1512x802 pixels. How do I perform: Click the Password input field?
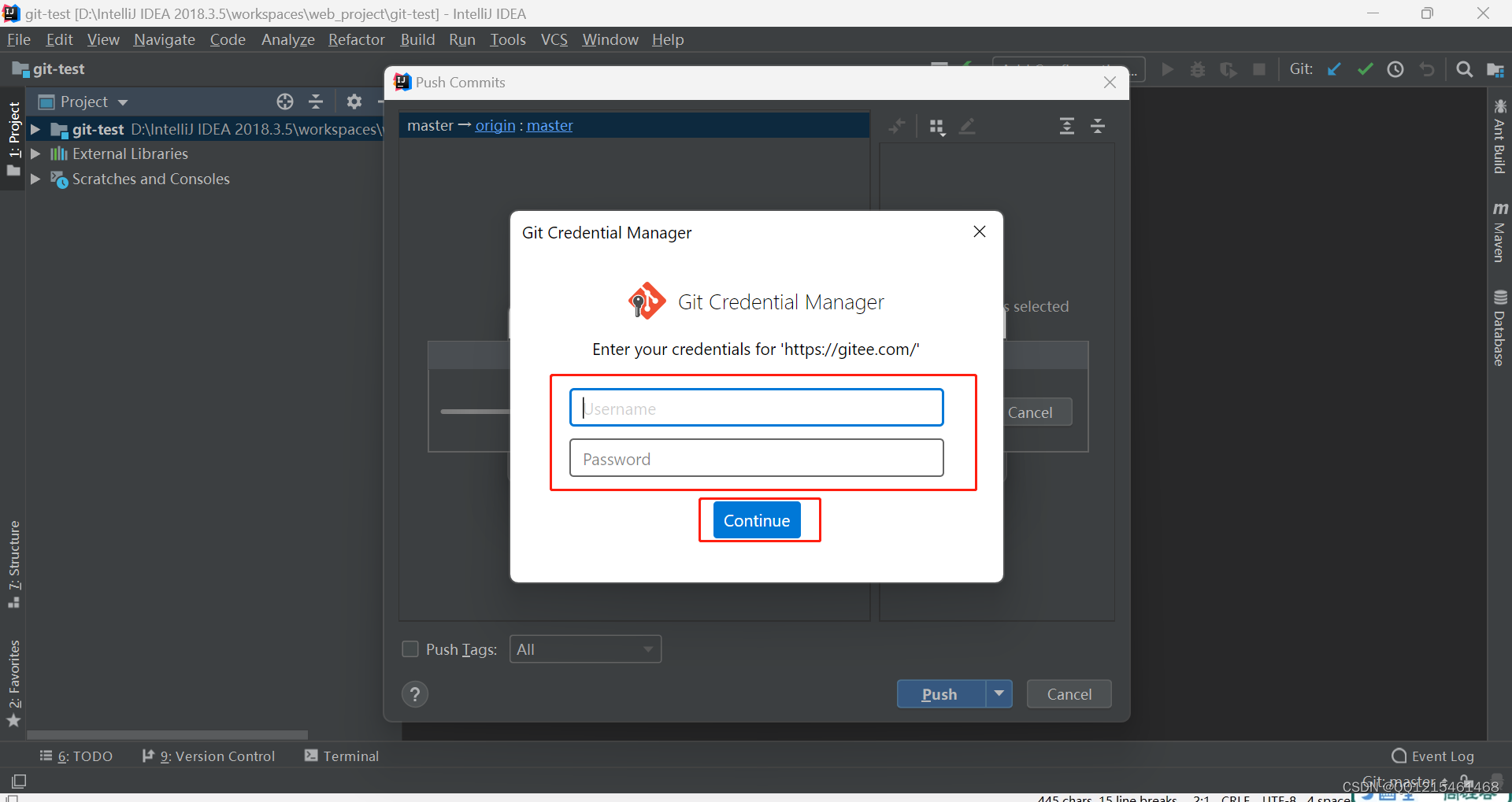point(757,458)
